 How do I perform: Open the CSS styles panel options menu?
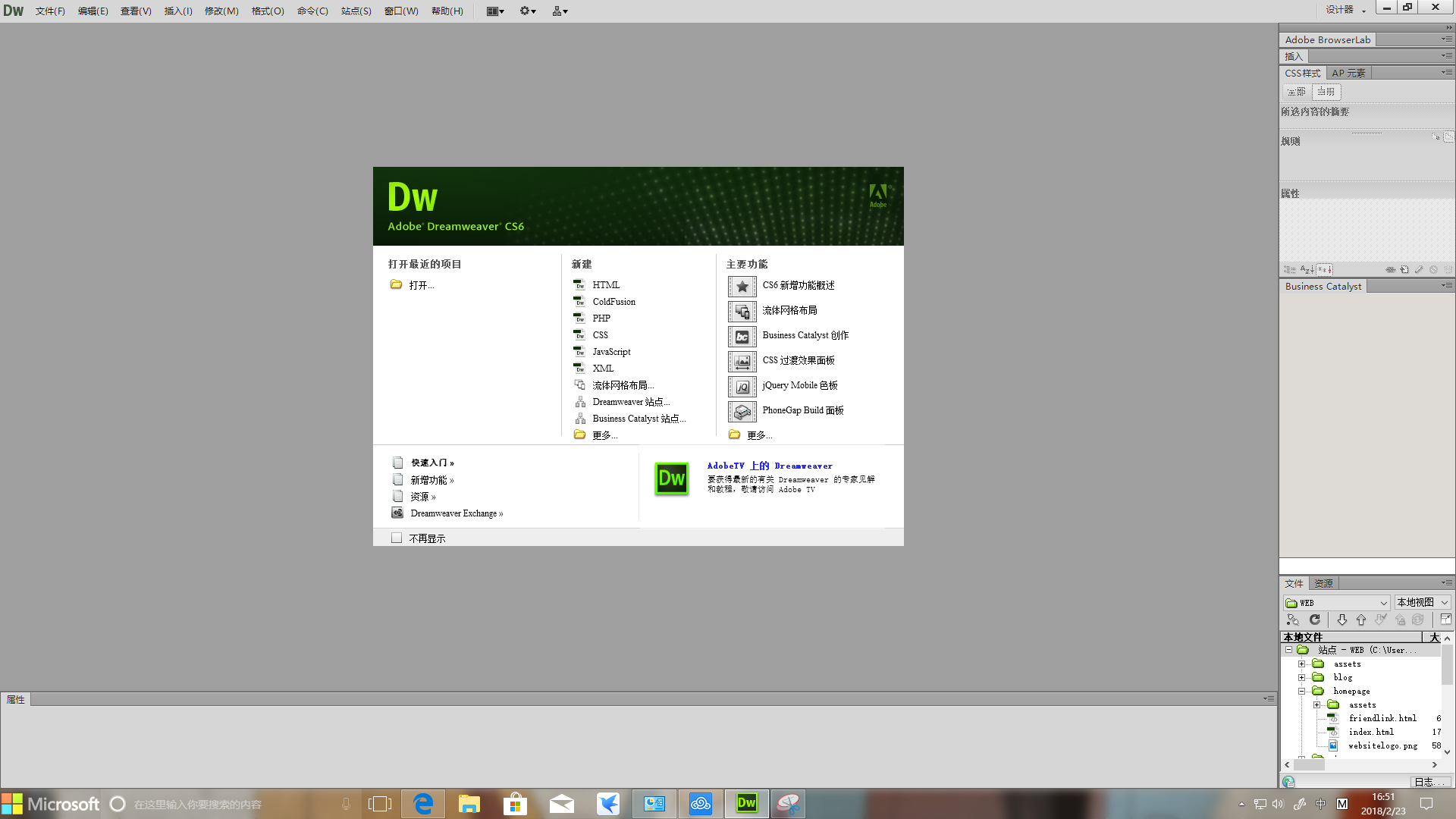coord(1447,73)
